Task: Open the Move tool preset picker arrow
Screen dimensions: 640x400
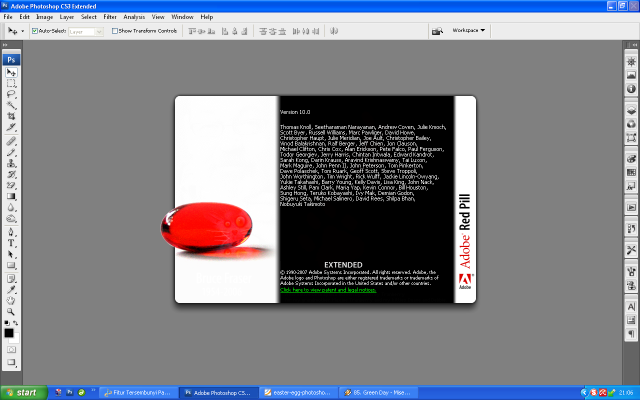Action: (x=22, y=31)
